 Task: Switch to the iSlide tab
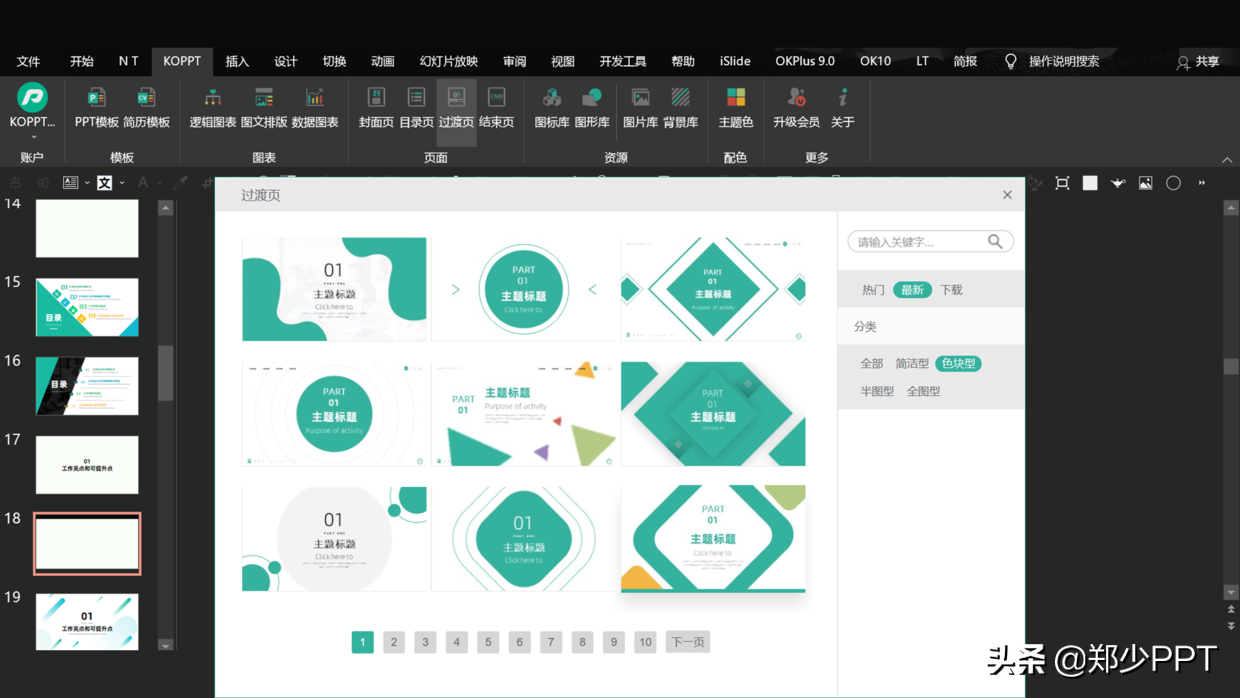tap(735, 61)
